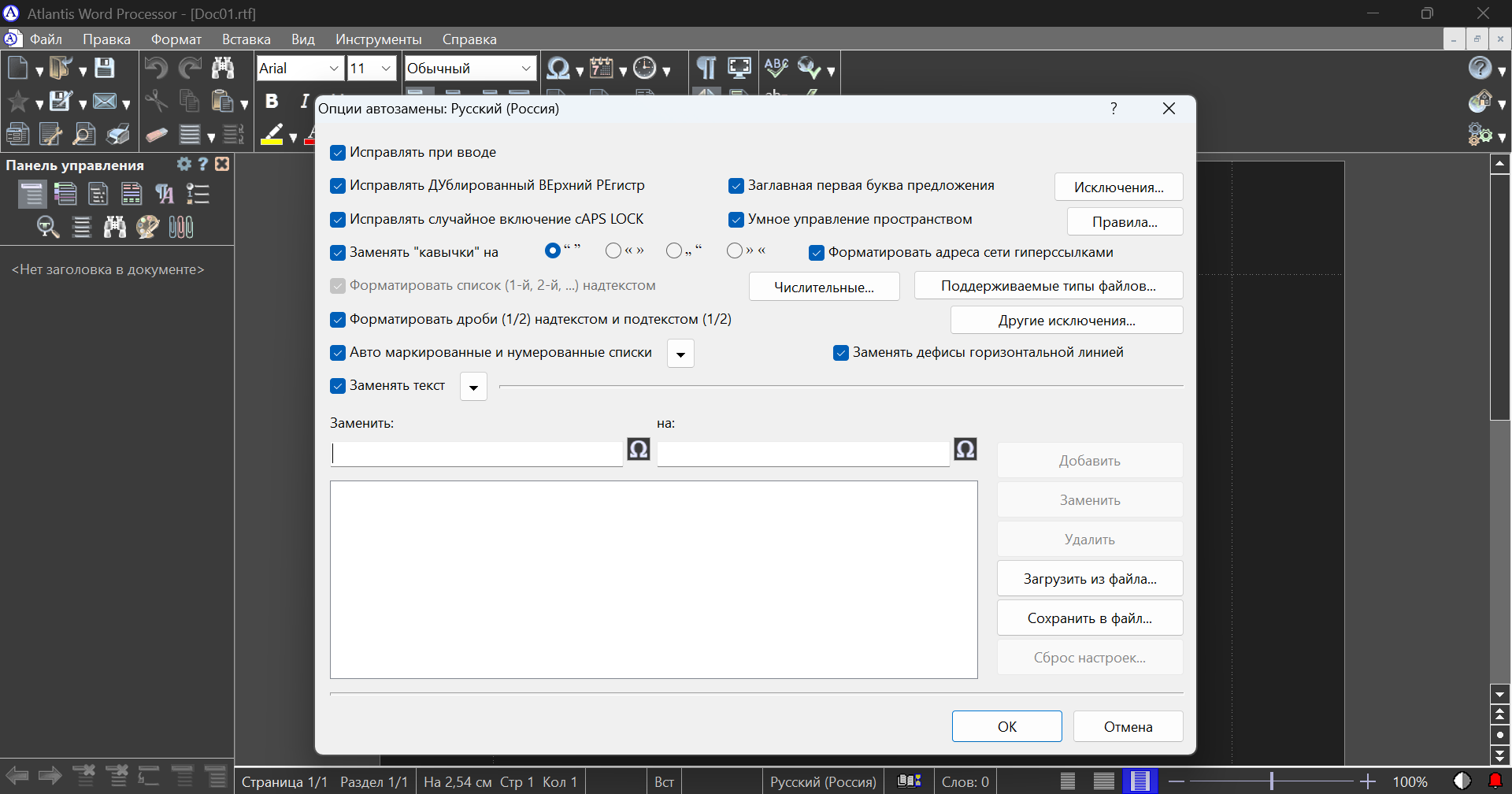Click the Bold B formatting icon
This screenshot has height=794, width=1512.
(x=272, y=101)
